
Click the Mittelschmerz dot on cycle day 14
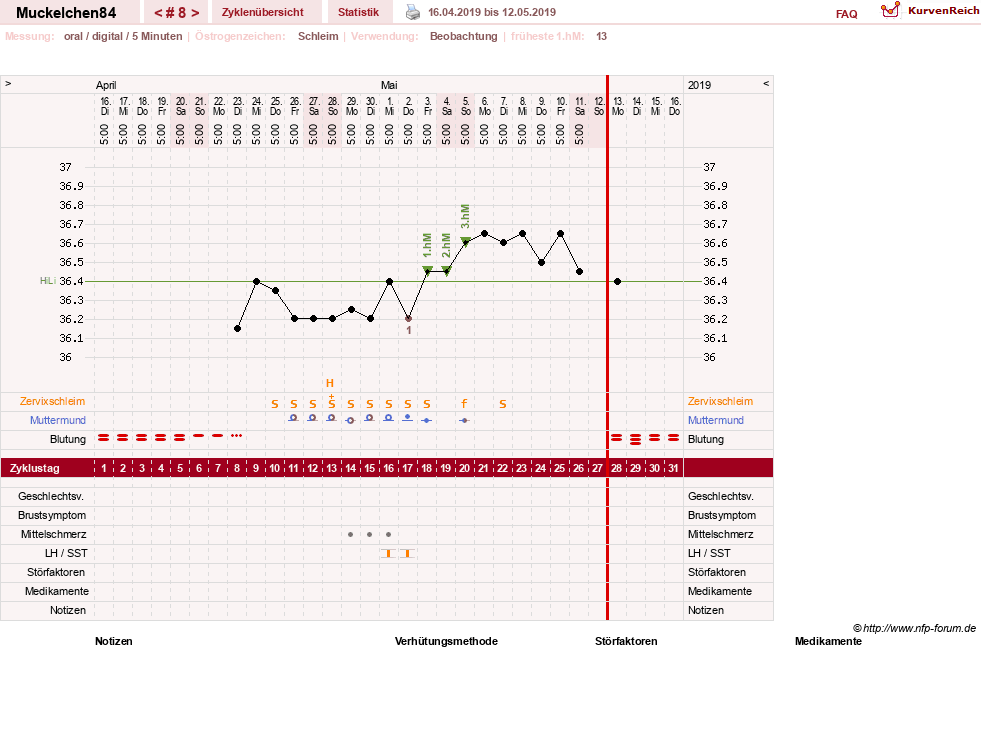point(350,535)
